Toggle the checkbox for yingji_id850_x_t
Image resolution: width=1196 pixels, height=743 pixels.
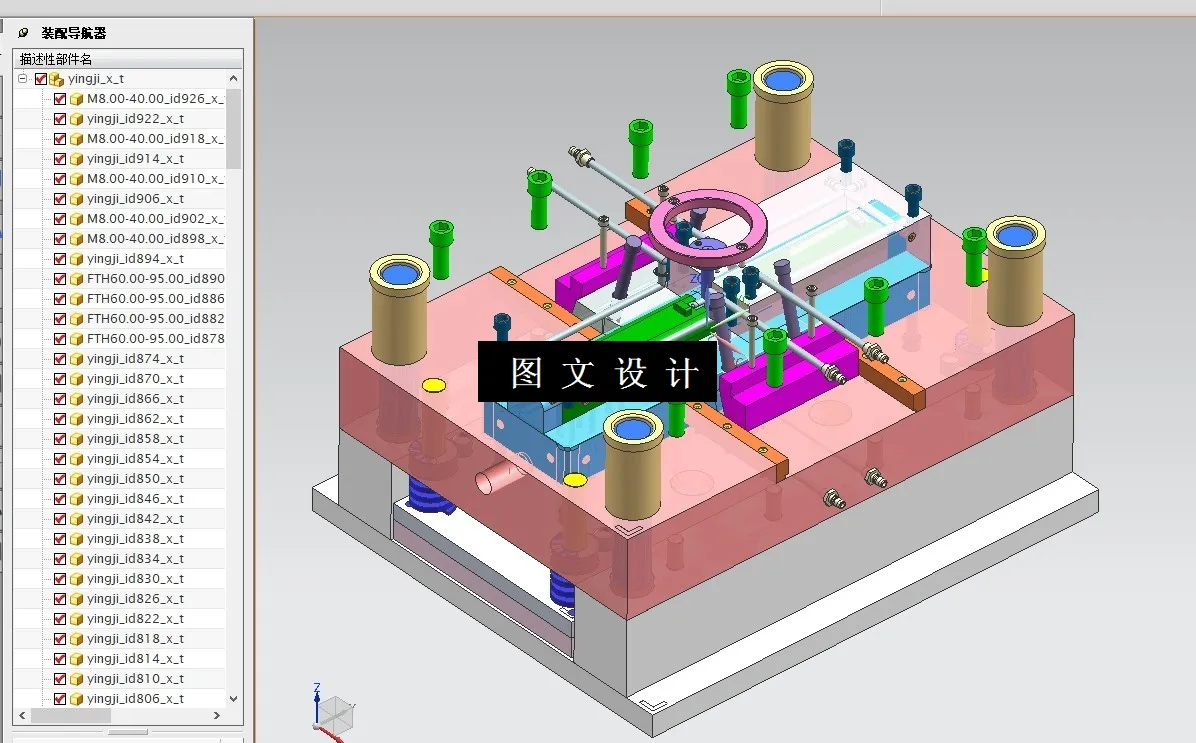[x=60, y=478]
